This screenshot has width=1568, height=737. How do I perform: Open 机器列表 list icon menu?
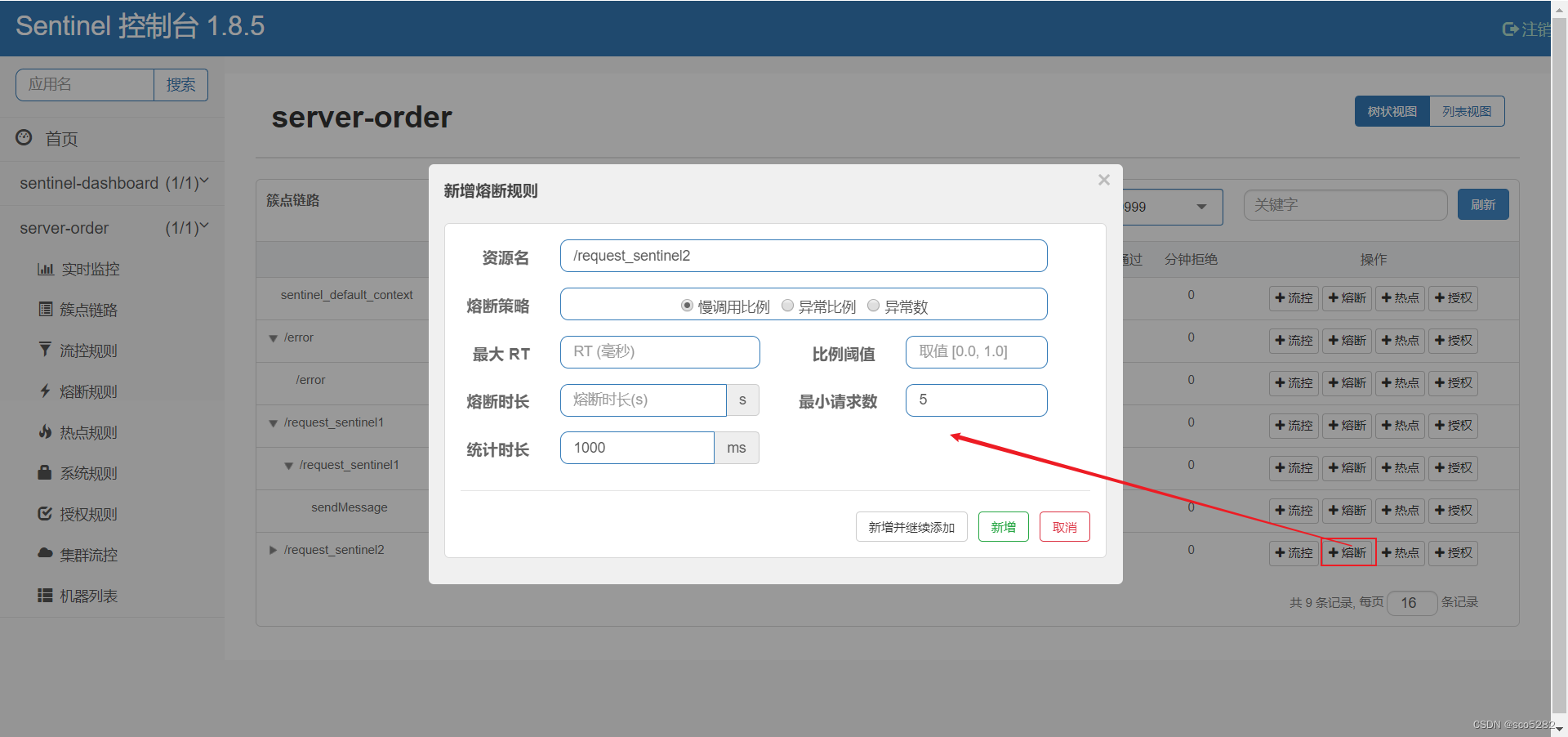46,596
